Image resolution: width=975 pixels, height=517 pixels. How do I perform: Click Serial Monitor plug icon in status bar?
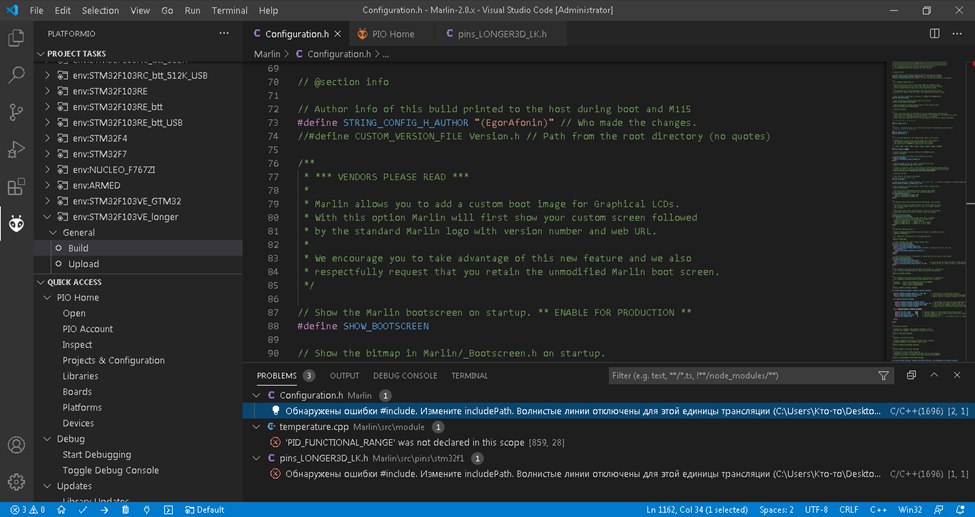(x=147, y=510)
